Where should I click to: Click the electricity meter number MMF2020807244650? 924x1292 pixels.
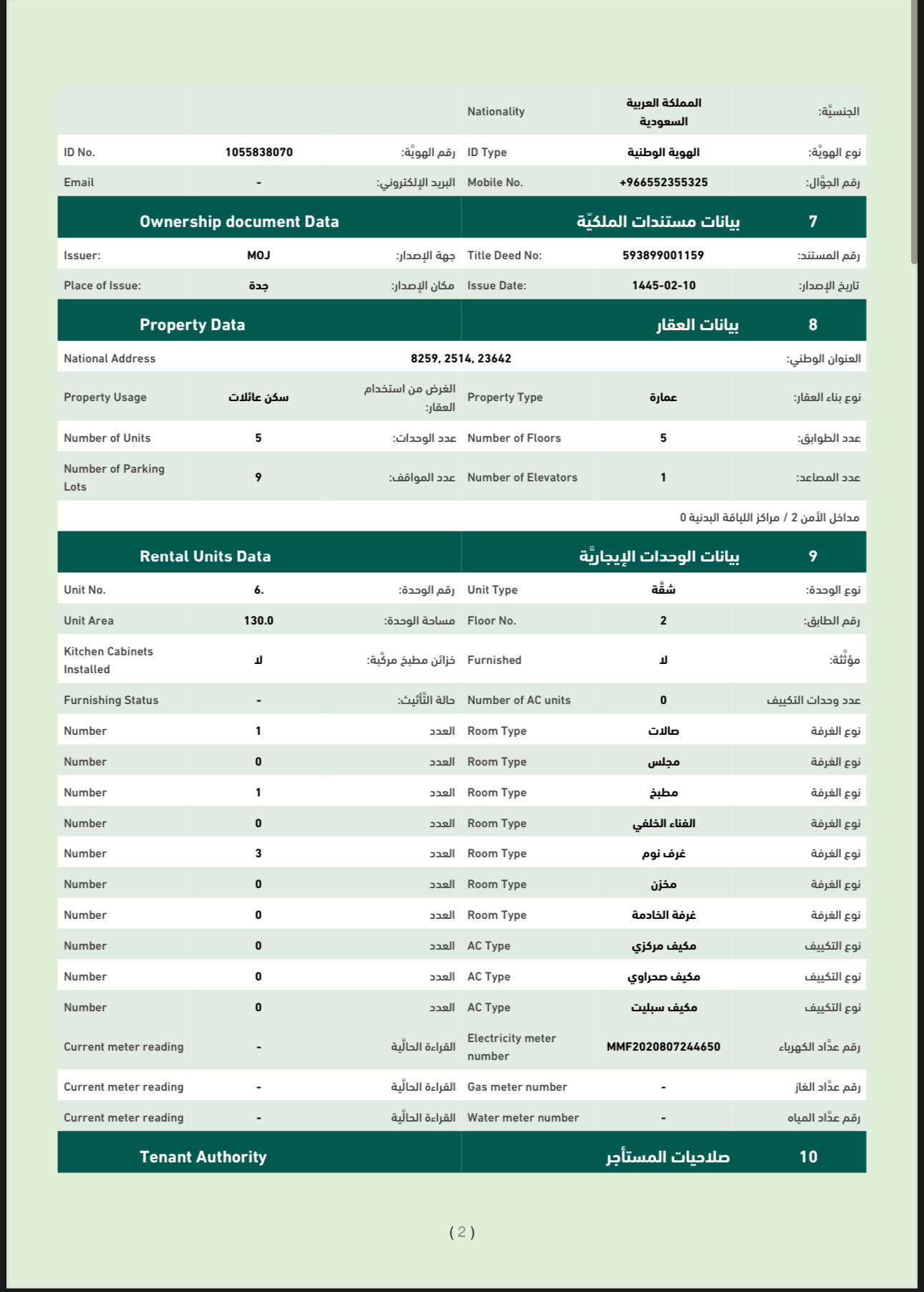coord(663,1047)
